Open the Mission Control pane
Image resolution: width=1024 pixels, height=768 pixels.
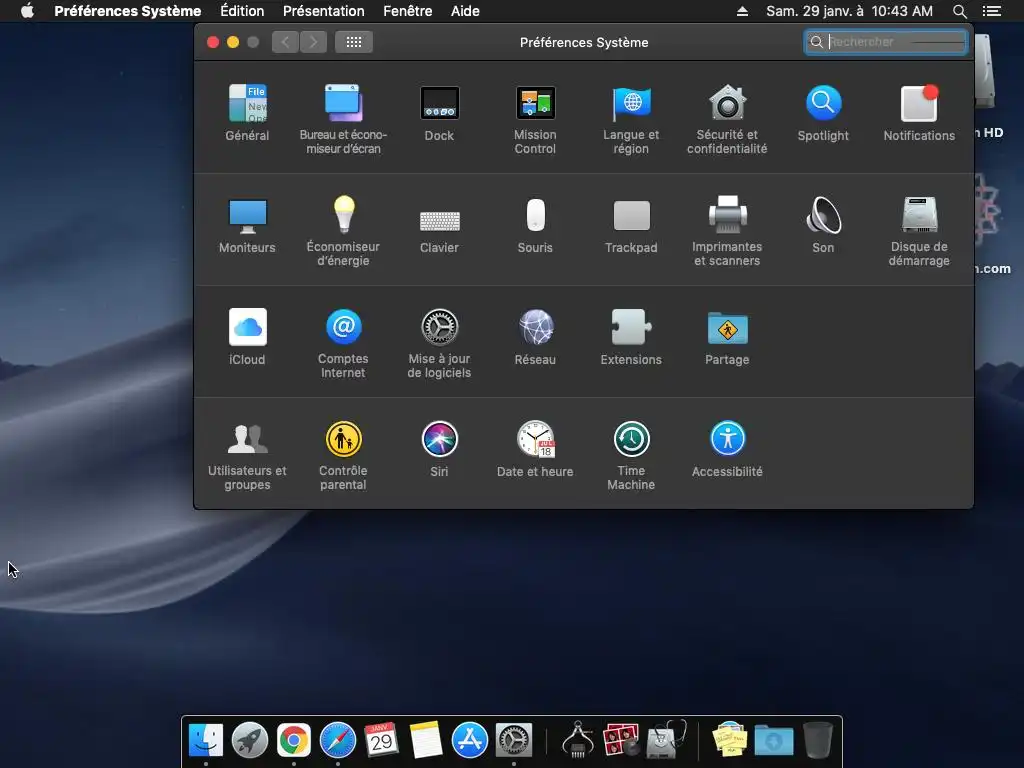pos(535,119)
